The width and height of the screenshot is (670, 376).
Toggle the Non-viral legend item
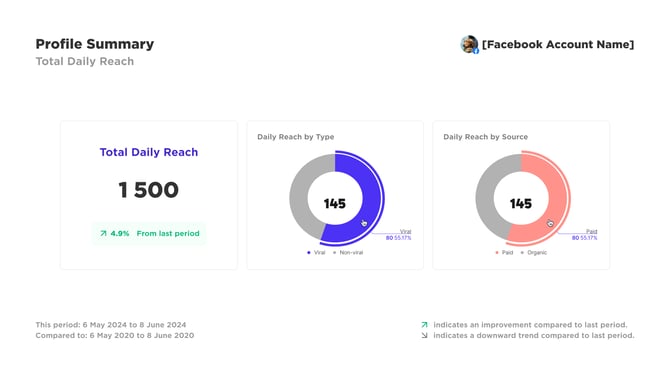point(348,253)
